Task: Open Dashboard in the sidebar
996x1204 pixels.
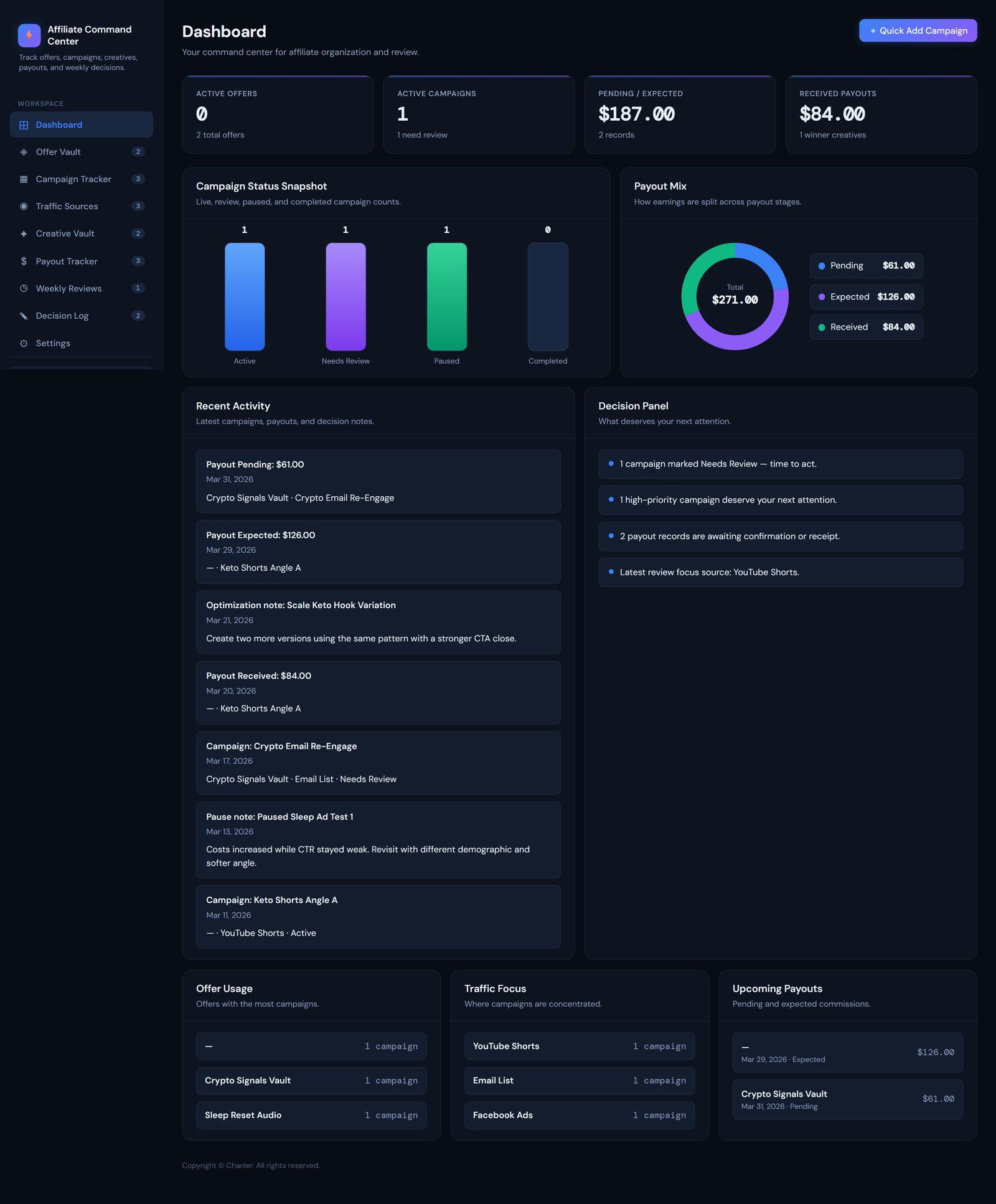Action: click(82, 125)
